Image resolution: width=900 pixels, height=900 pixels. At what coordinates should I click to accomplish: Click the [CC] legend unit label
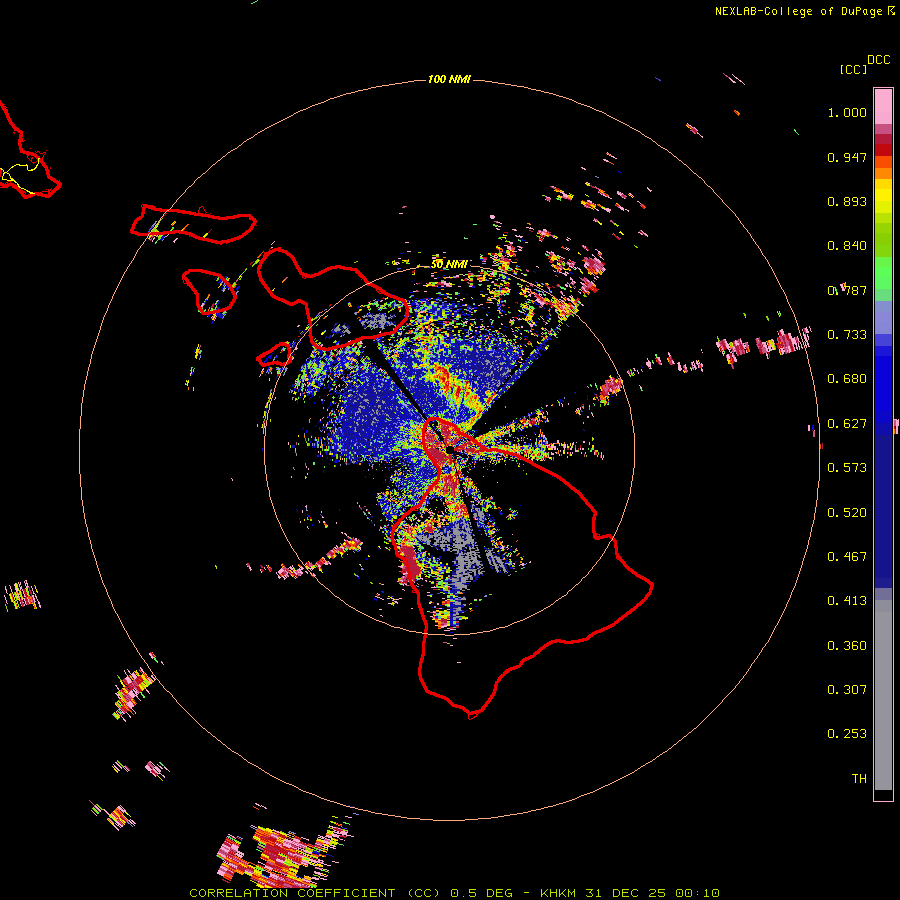pos(853,69)
